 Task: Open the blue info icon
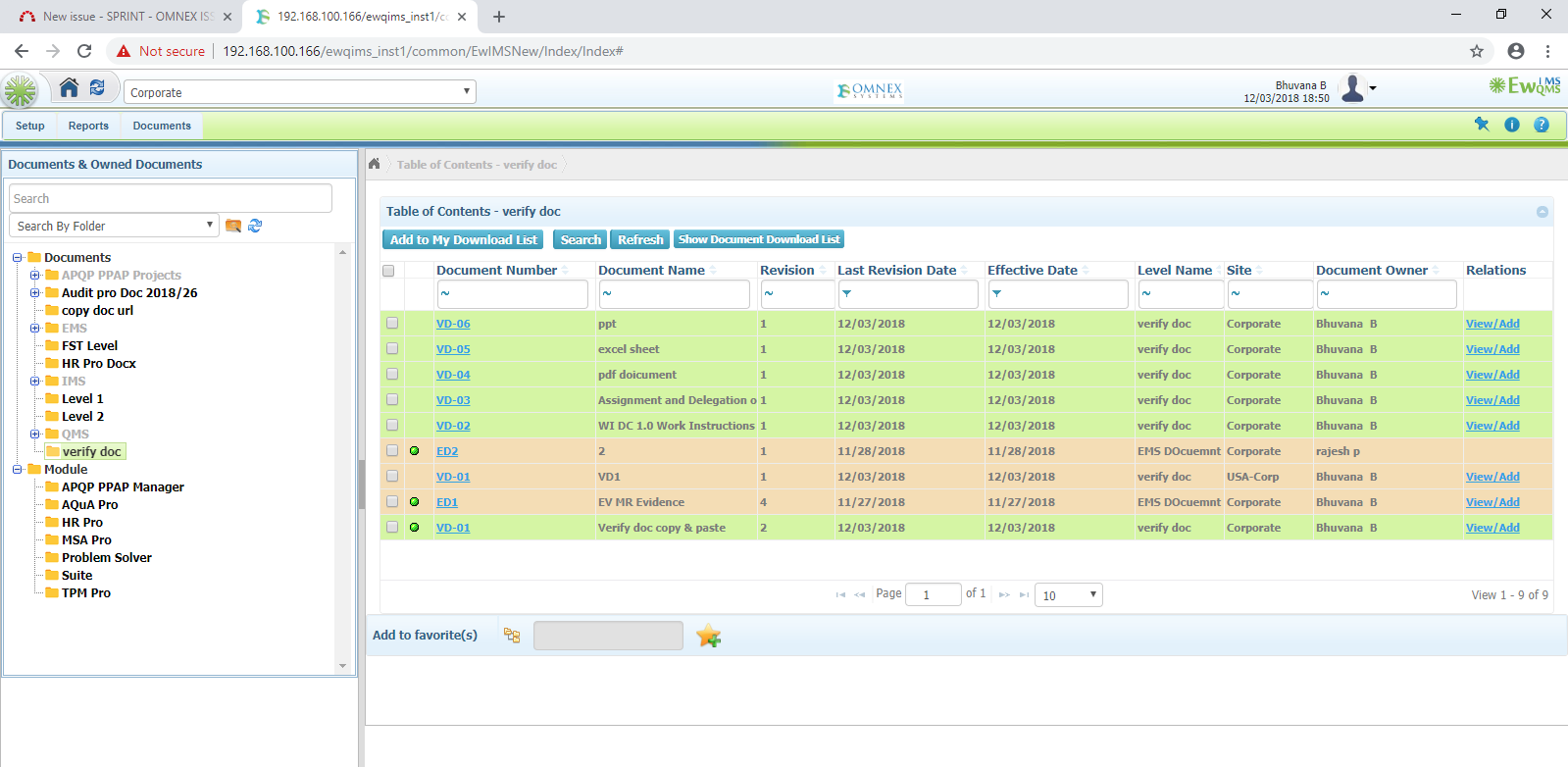pos(1512,125)
